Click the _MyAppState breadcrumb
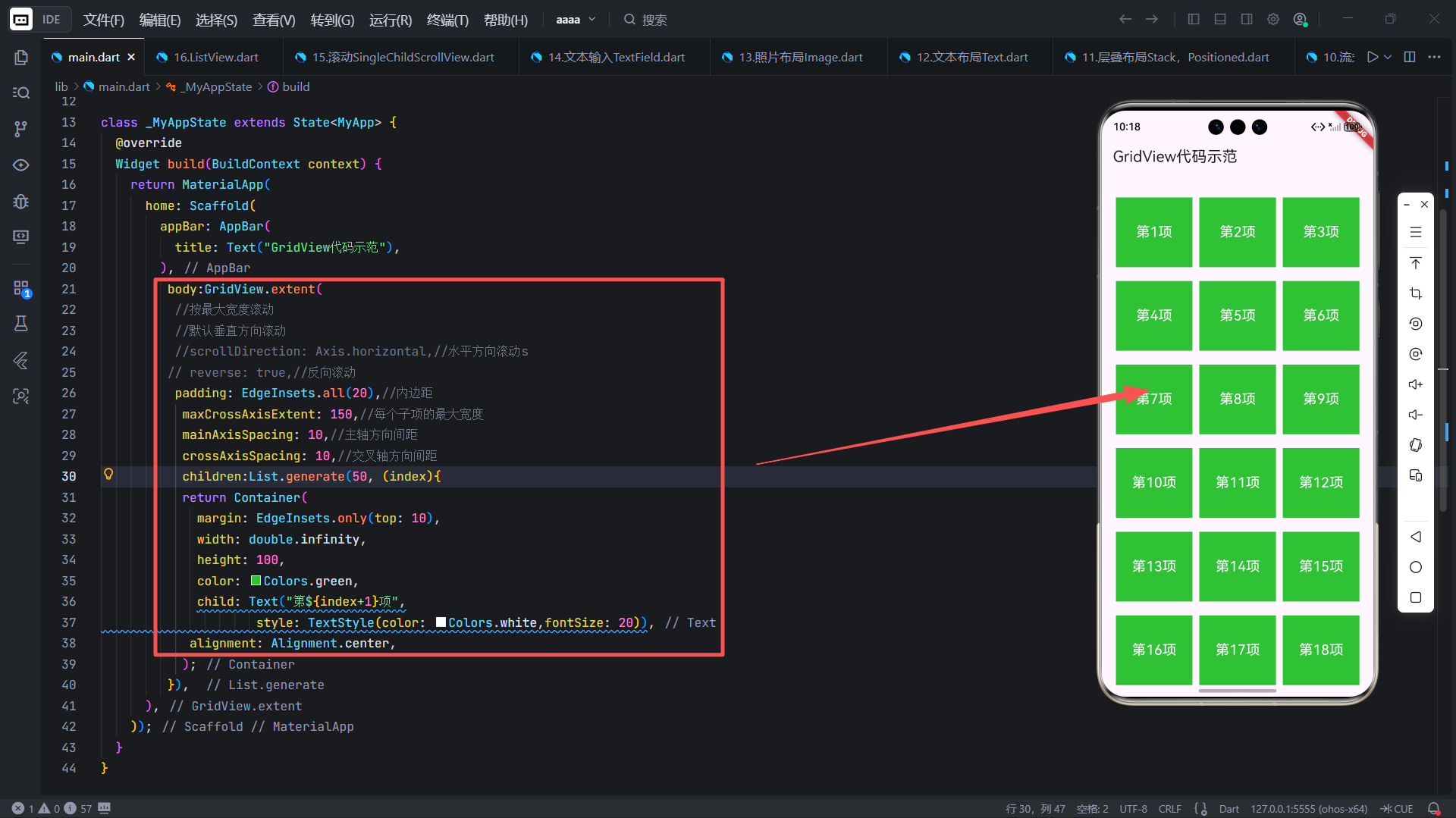 (x=215, y=86)
